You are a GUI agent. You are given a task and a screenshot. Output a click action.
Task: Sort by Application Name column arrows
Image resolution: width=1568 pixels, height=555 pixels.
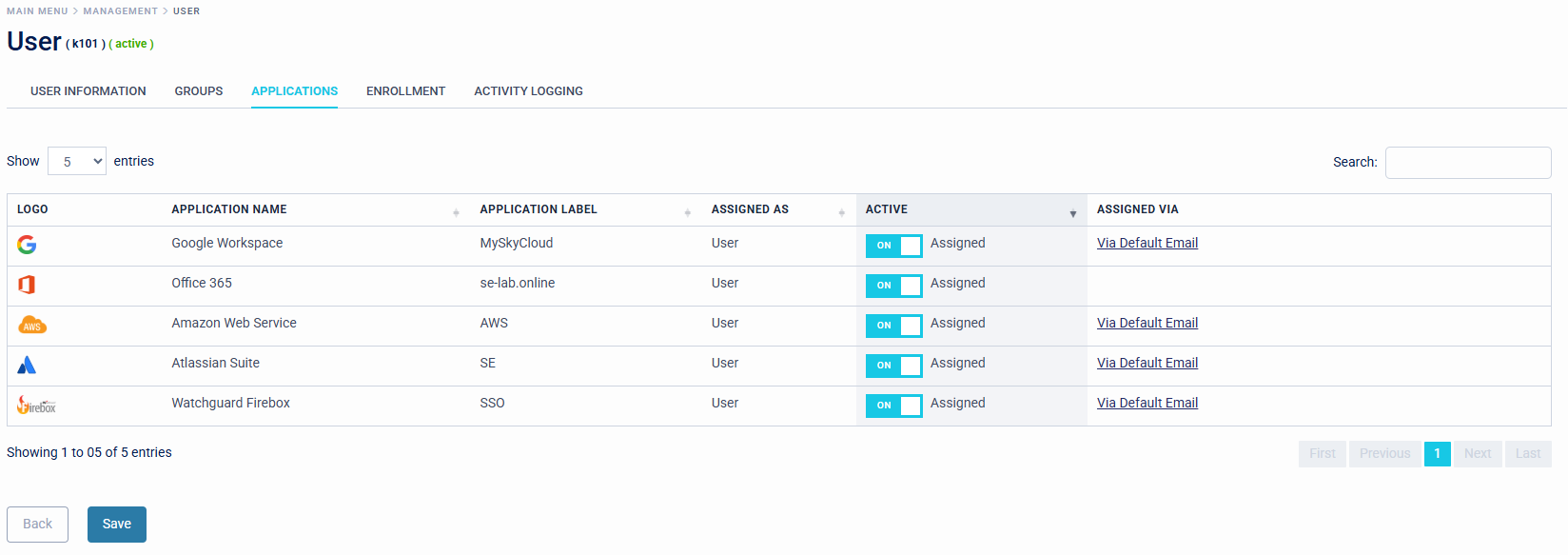[x=456, y=212]
